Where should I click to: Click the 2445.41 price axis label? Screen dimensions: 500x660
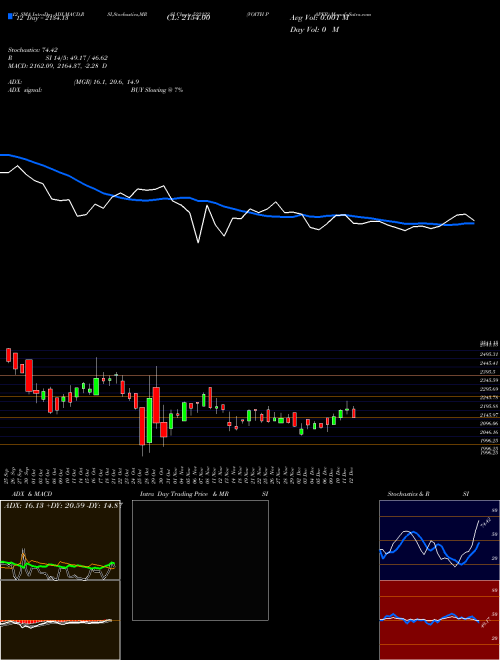(489, 363)
